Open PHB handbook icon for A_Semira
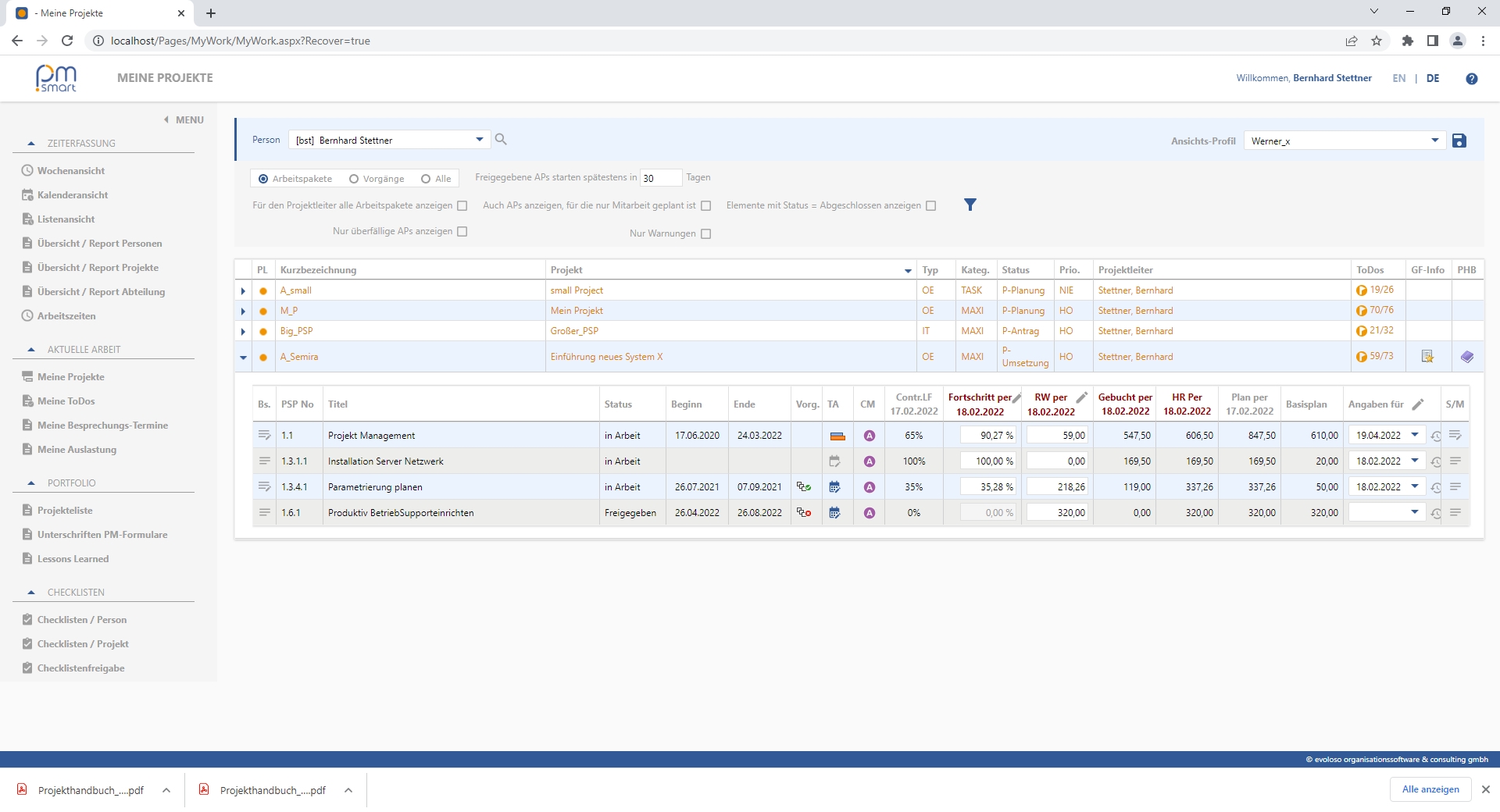1500x812 pixels. [1466, 357]
